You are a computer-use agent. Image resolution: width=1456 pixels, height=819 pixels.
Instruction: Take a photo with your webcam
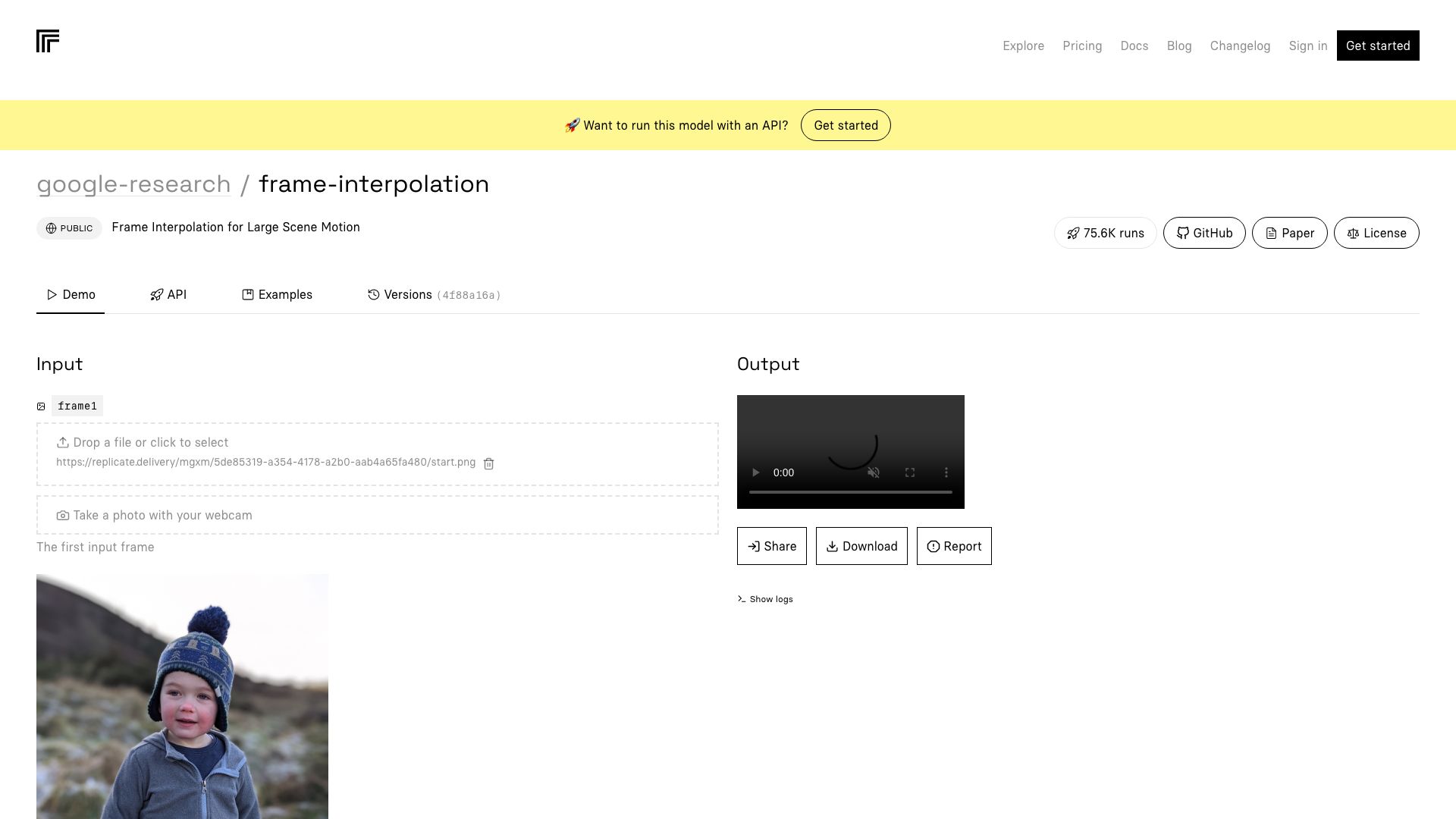(x=378, y=515)
